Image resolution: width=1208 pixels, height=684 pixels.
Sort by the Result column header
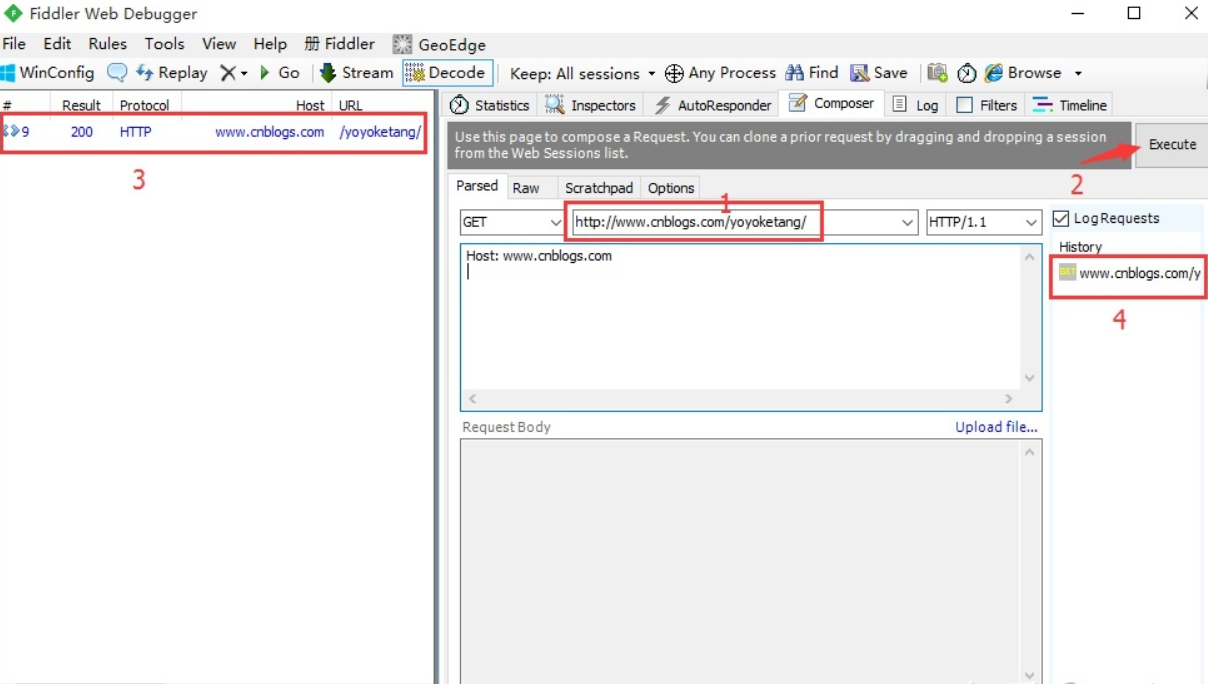pos(81,105)
